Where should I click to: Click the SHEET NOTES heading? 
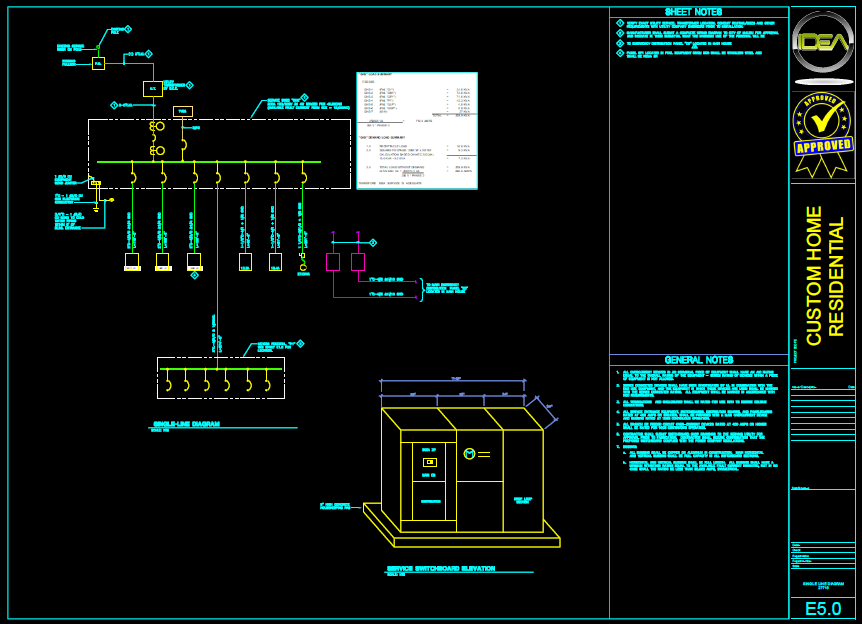click(699, 12)
